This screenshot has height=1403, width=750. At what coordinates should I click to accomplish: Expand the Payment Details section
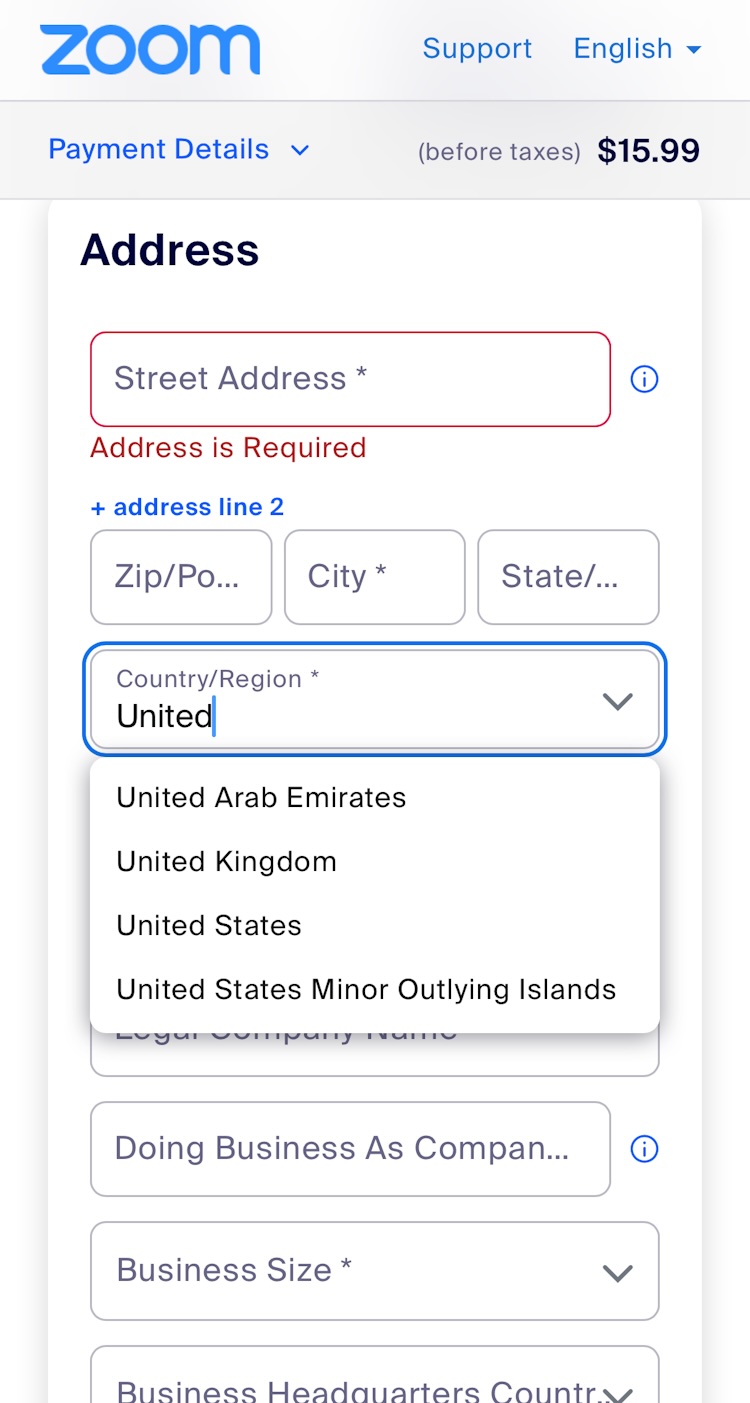[159, 150]
